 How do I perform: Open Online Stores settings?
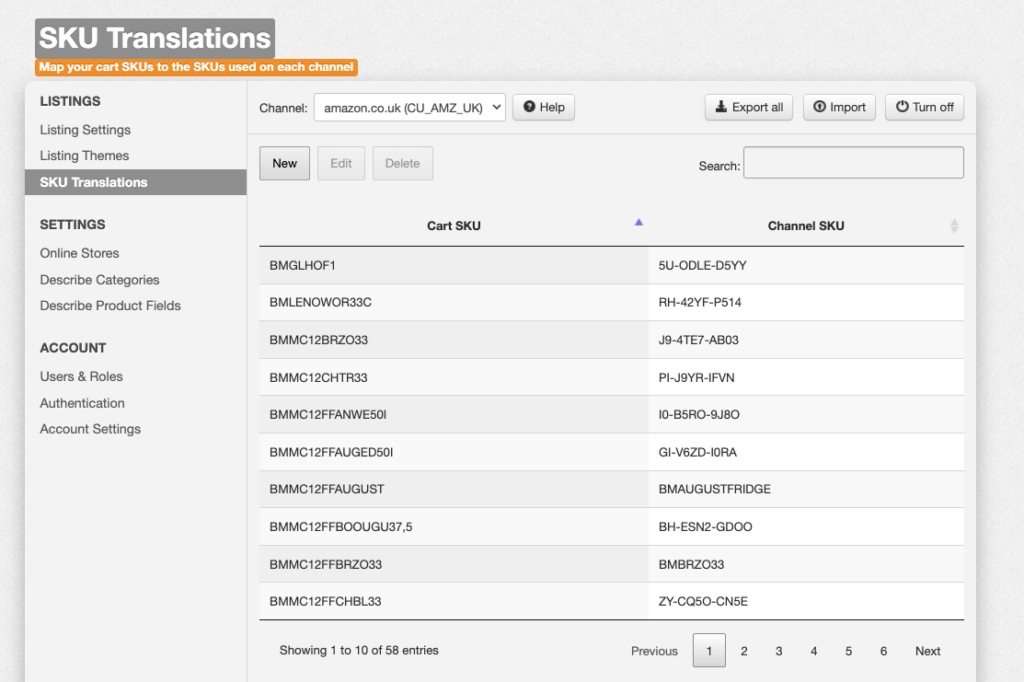pyautogui.click(x=80, y=253)
